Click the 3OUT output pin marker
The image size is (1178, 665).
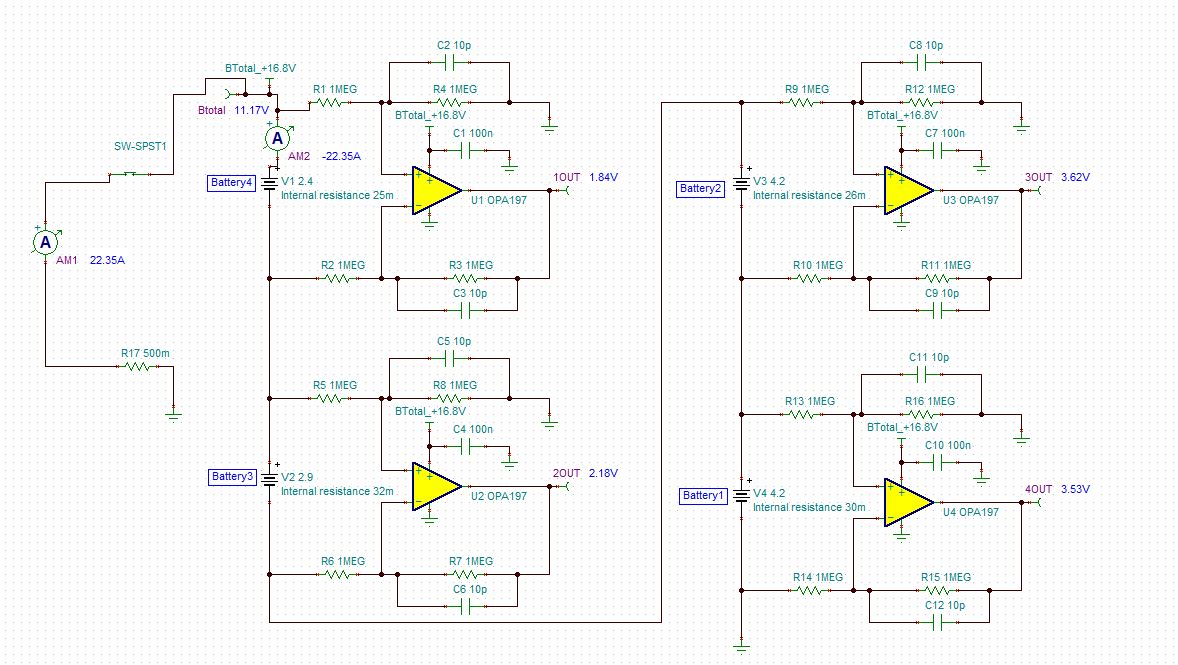tap(1038, 191)
